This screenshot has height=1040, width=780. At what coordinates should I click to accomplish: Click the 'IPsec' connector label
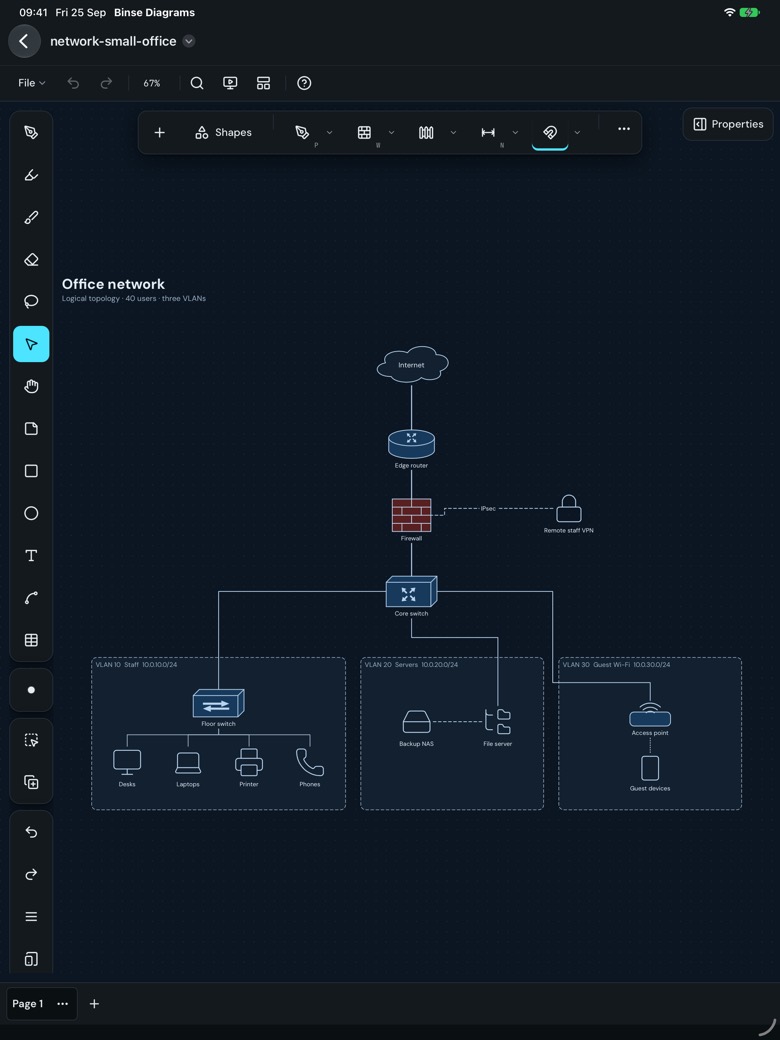488,509
